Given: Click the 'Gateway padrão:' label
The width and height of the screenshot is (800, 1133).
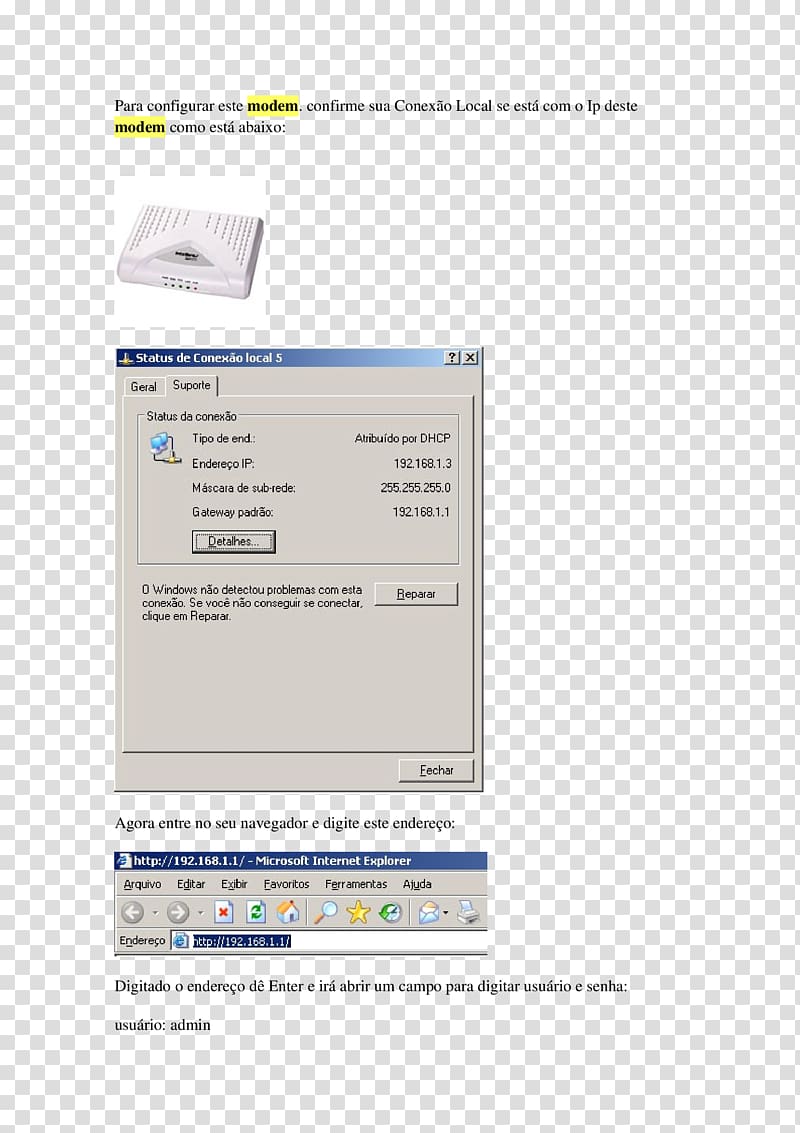Looking at the screenshot, I should (233, 512).
